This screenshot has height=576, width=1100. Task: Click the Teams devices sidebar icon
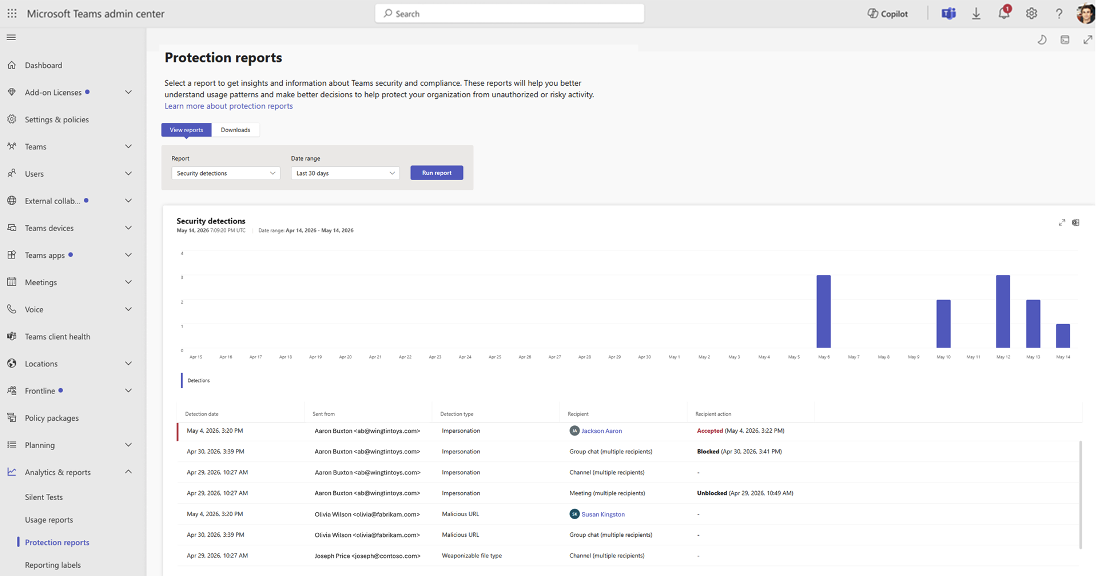(x=11, y=228)
